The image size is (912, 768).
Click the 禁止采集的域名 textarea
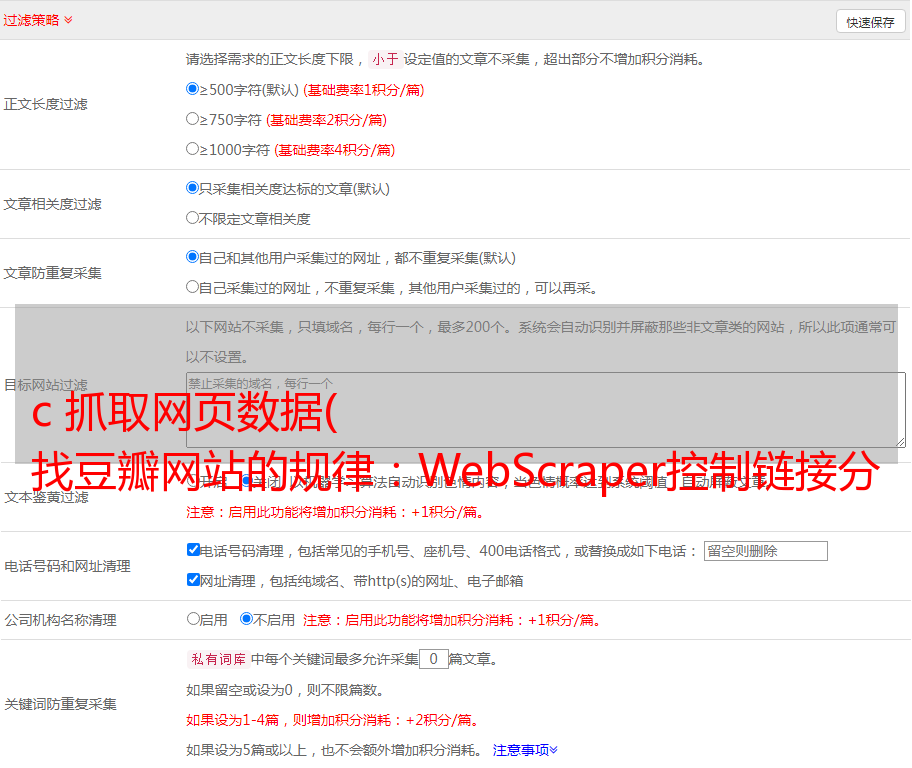(x=546, y=410)
